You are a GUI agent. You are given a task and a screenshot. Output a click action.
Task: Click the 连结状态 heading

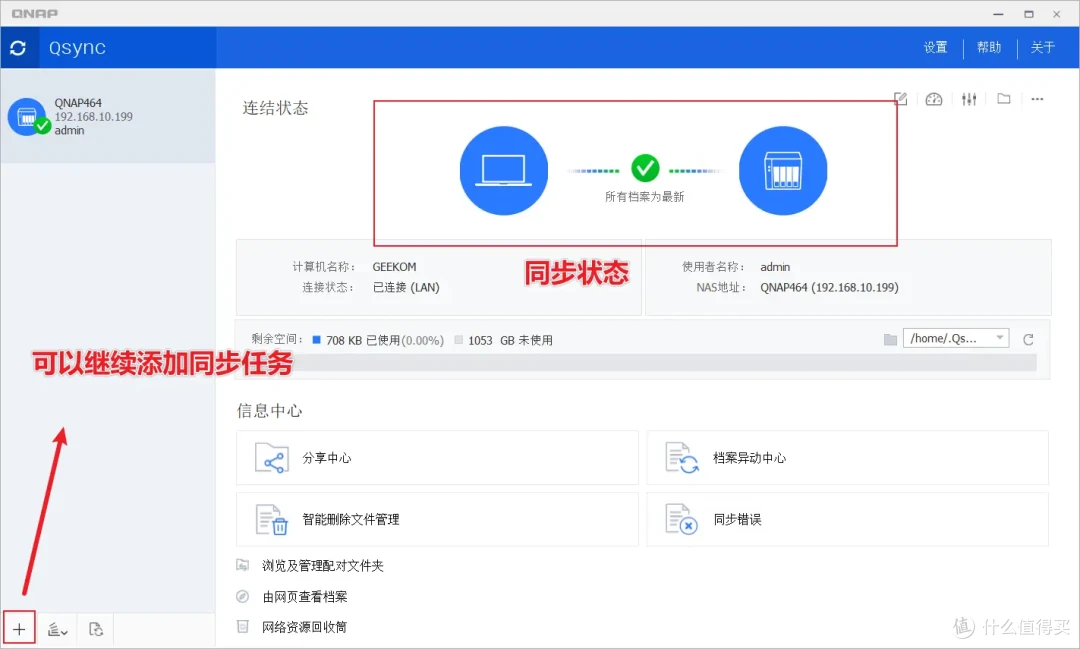tap(276, 108)
